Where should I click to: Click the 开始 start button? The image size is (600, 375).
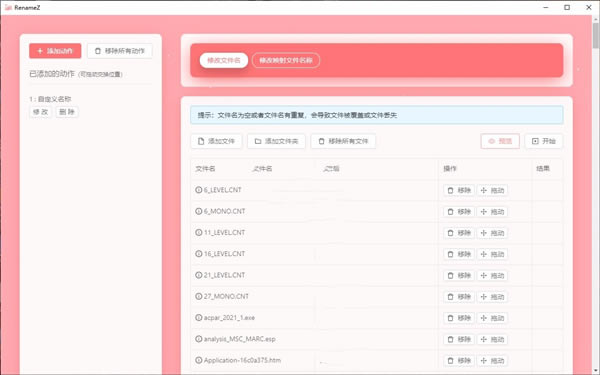tap(544, 141)
